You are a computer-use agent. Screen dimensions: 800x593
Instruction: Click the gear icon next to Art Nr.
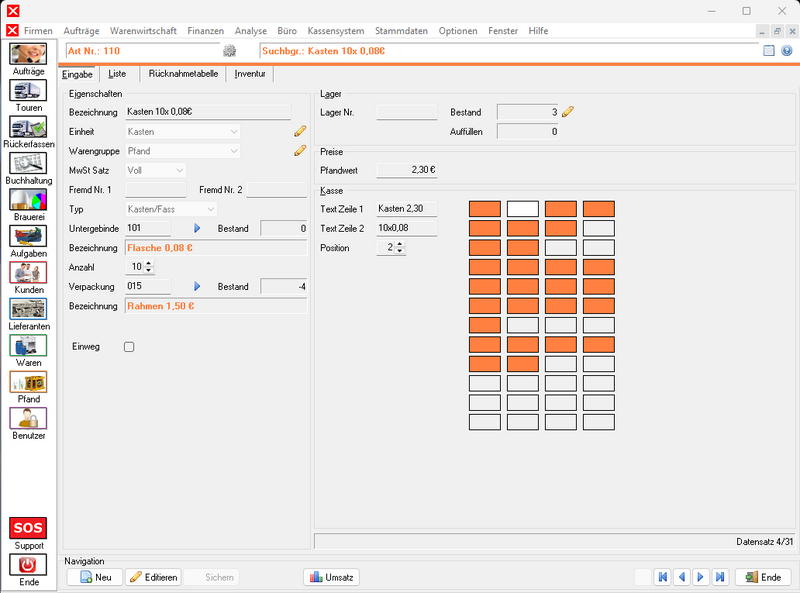(230, 51)
